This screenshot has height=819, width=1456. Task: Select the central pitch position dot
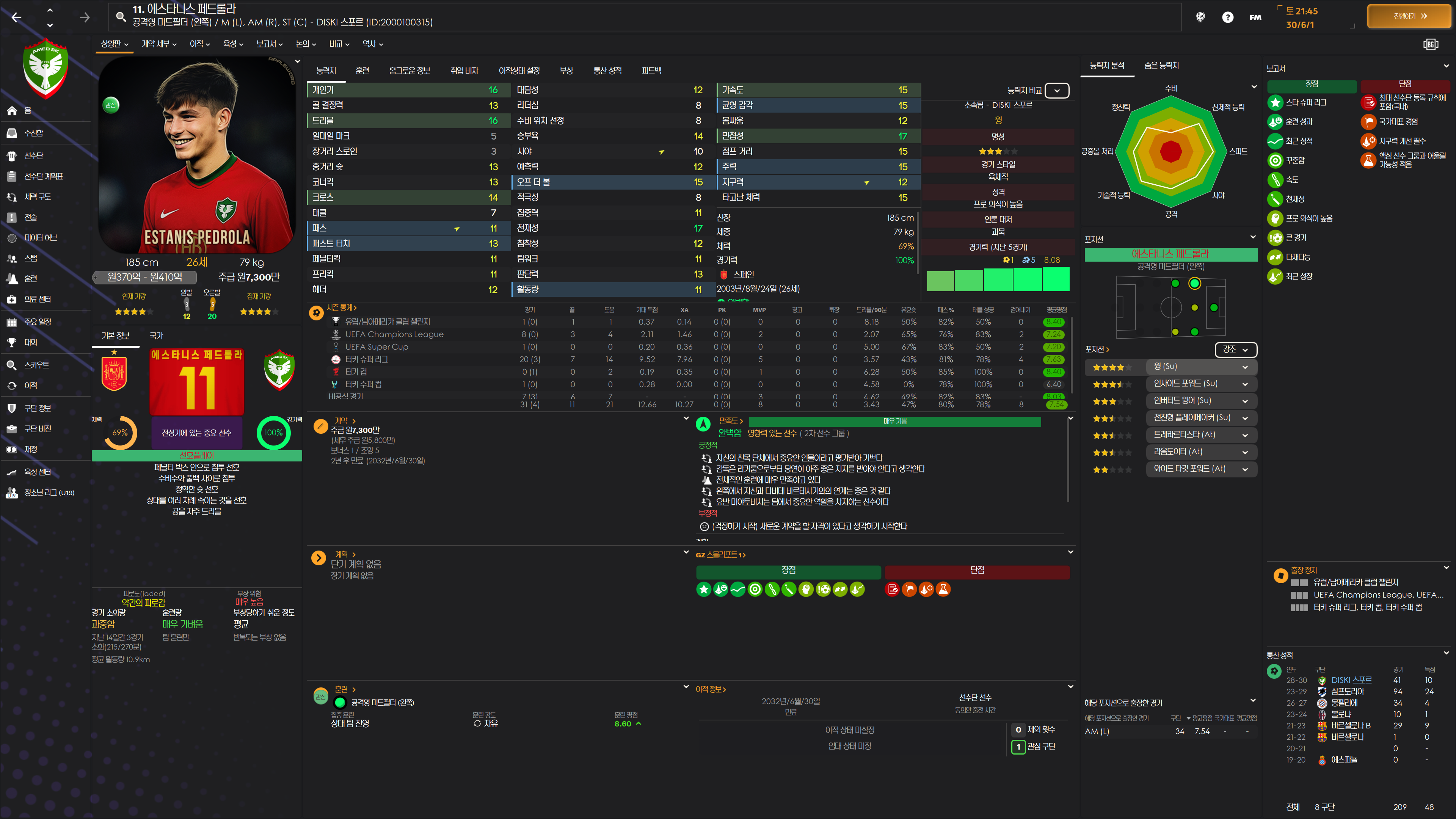[x=1194, y=308]
